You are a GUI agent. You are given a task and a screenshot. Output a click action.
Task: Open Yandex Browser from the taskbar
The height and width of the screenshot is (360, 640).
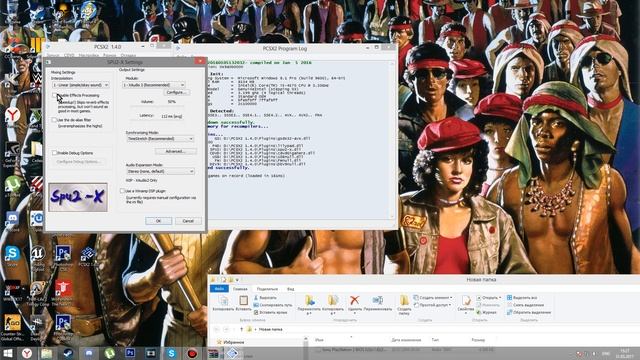[x=27, y=353]
